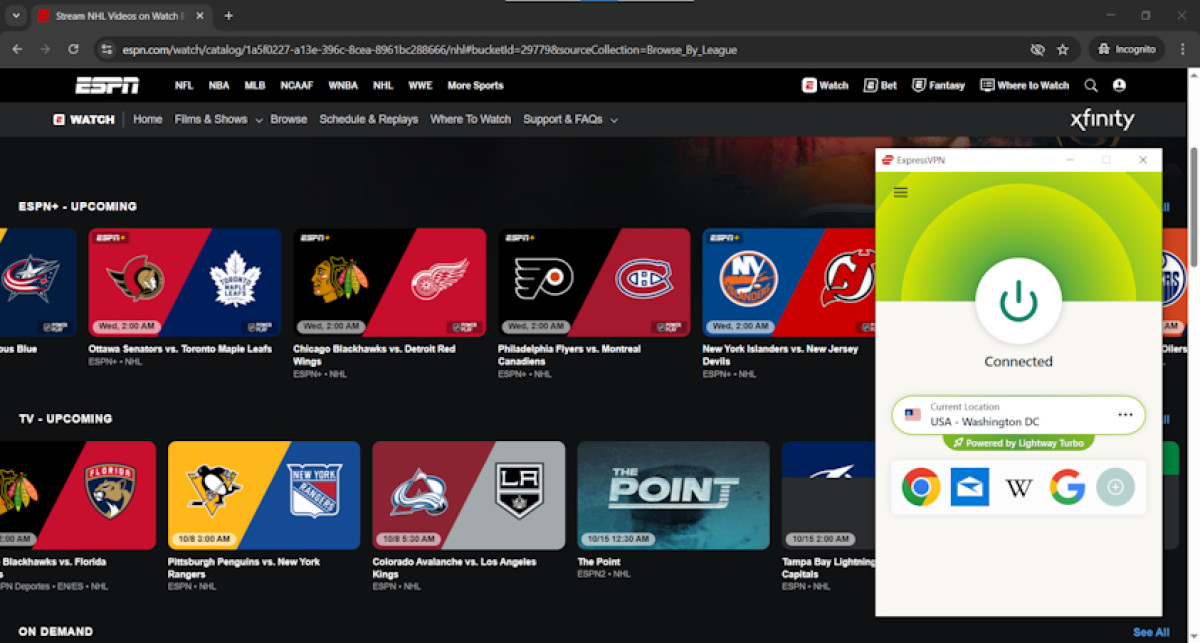Add a new shortcut in ExpressVPN

pyautogui.click(x=1116, y=487)
